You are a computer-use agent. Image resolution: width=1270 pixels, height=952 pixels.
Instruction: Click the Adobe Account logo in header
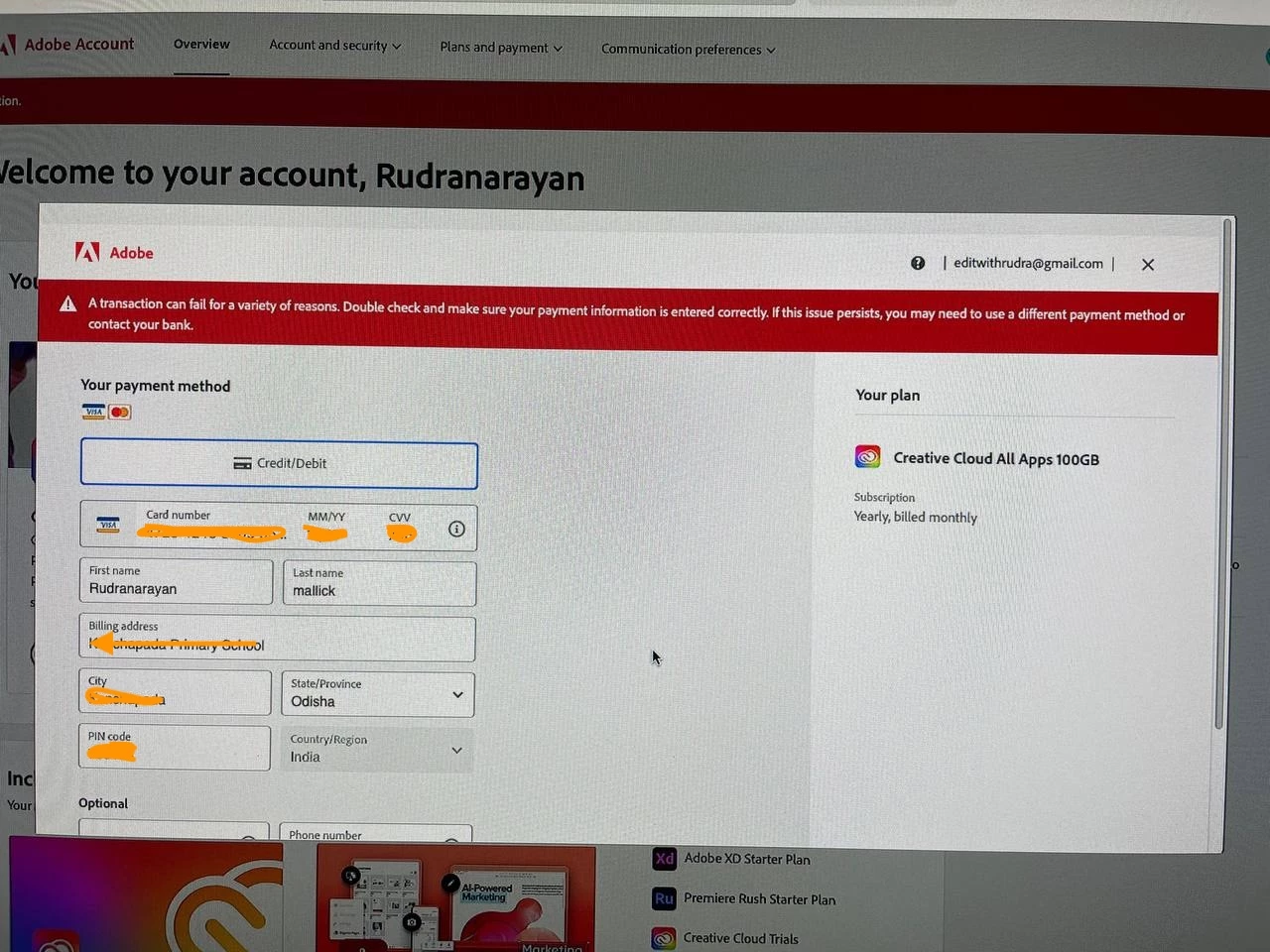click(x=67, y=45)
